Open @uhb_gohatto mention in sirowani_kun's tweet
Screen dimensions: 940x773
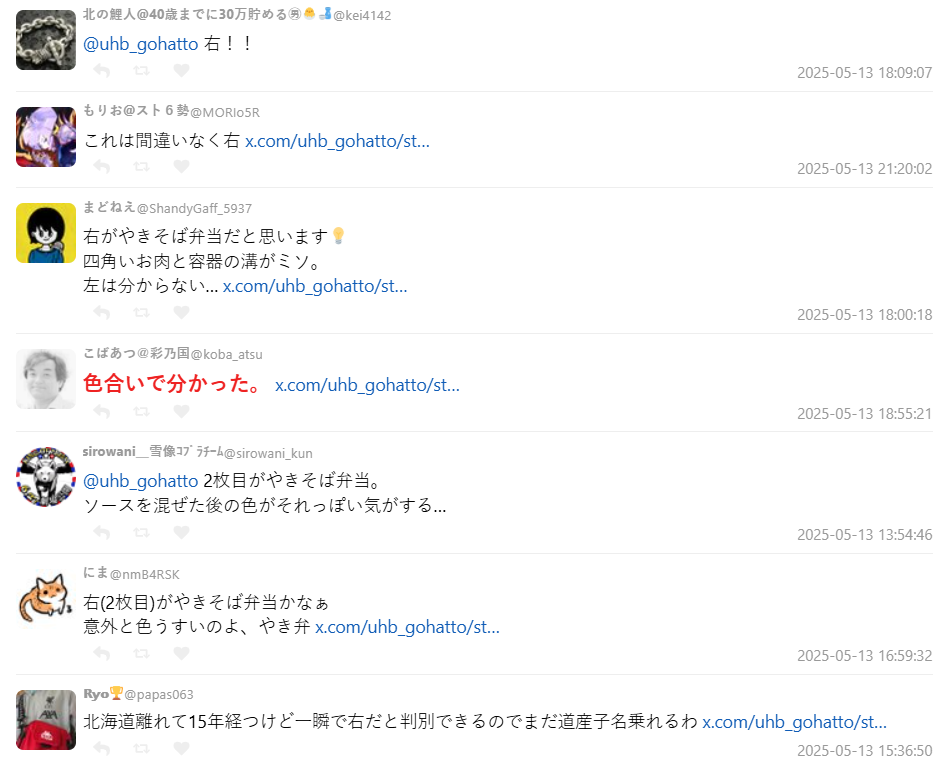[x=140, y=481]
